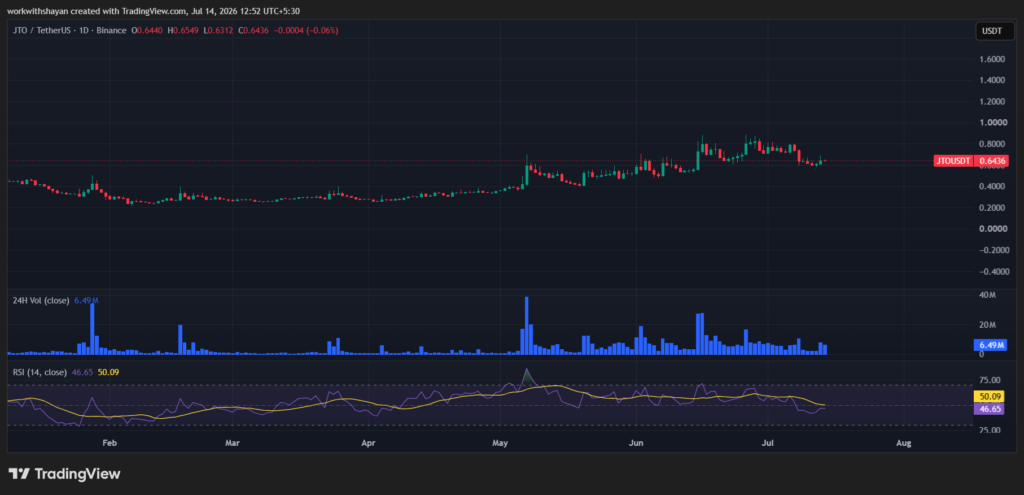
Task: Select the close value C0.6436
Action: tap(253, 30)
